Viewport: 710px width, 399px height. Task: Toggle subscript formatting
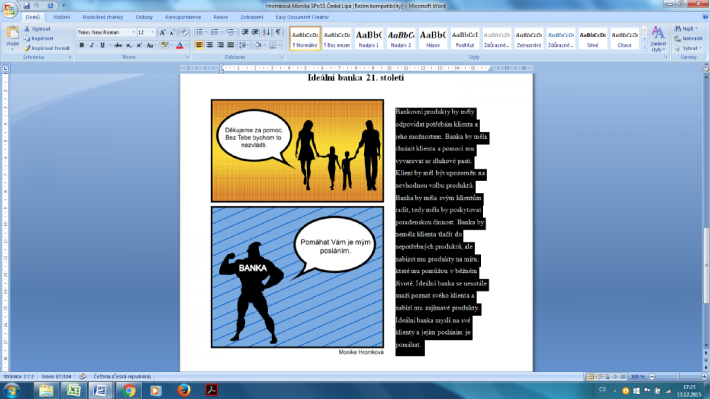click(129, 45)
